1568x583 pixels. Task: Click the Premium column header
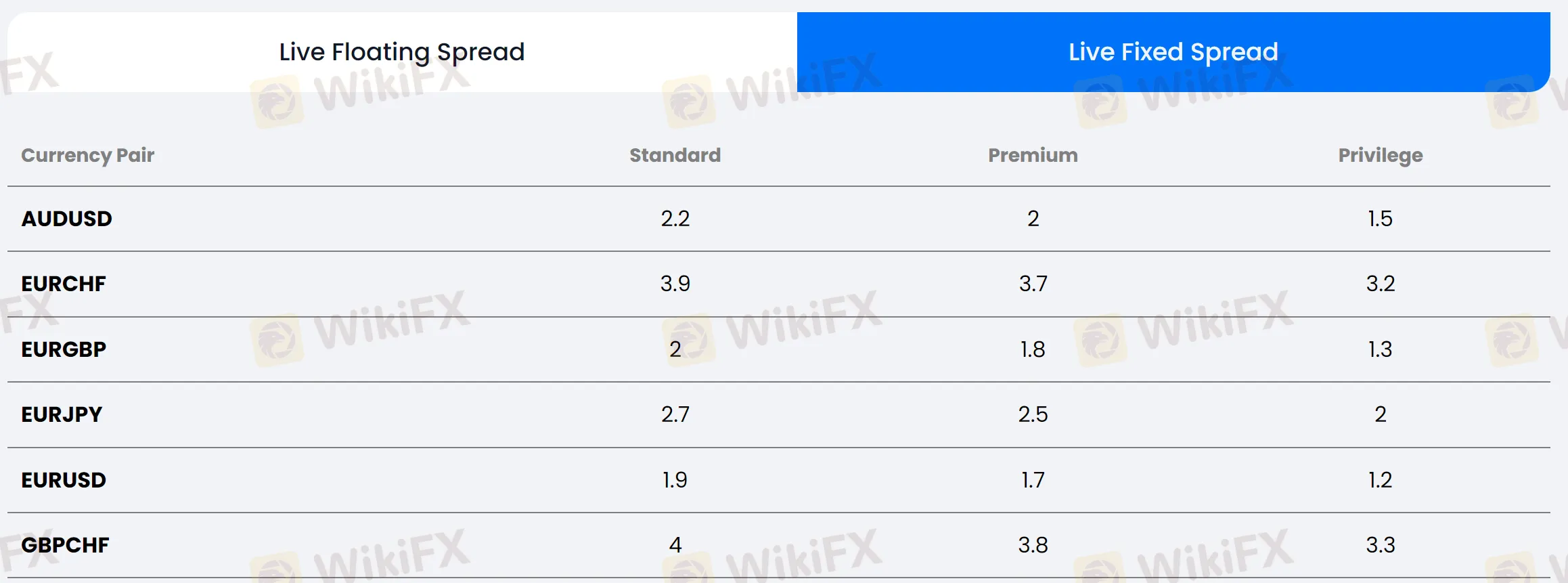(1033, 155)
